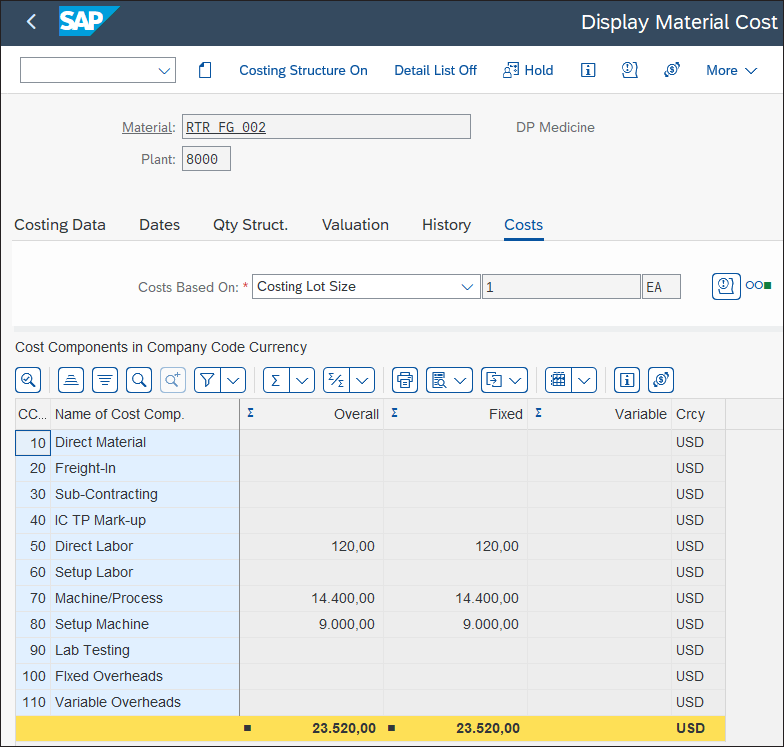The height and width of the screenshot is (747, 784).
Task: Click the Material field RTR_FG_002
Action: pos(326,127)
